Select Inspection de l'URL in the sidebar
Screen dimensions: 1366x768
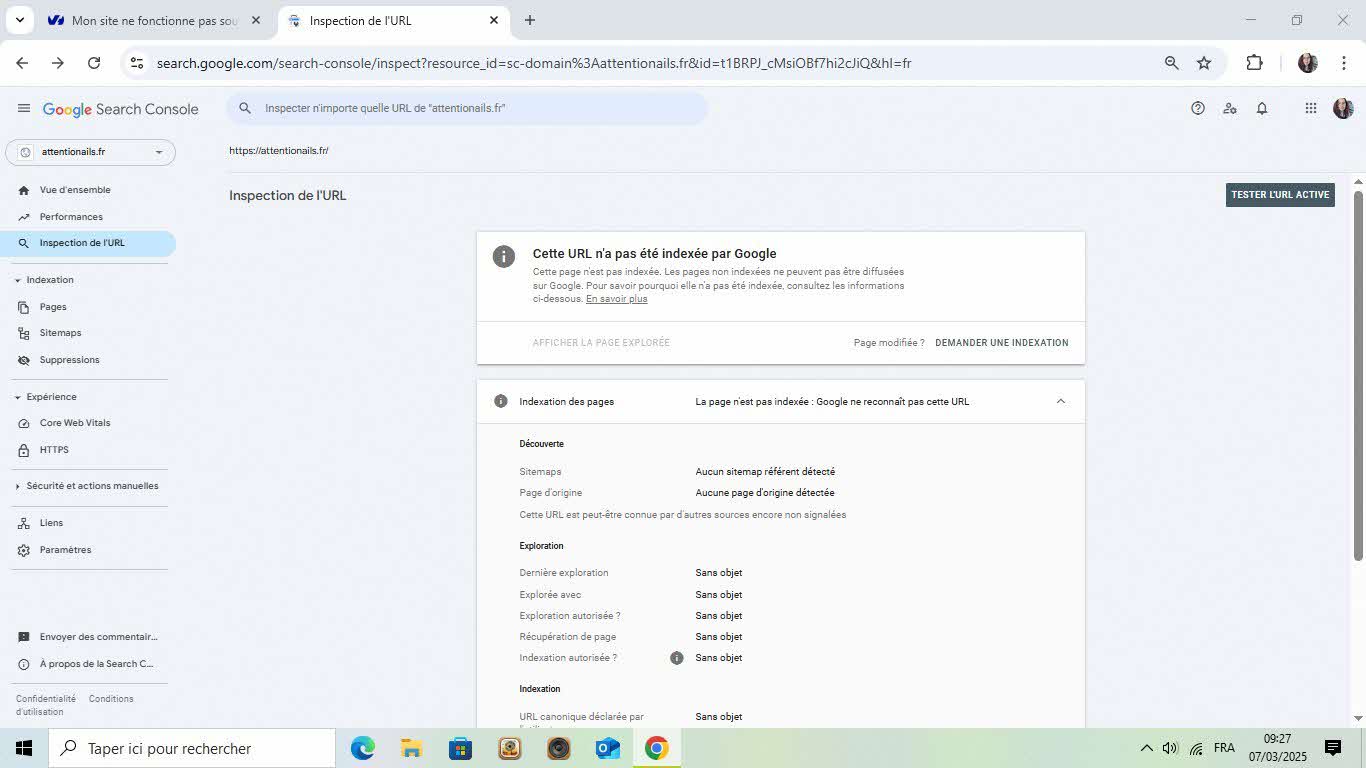pos(88,243)
